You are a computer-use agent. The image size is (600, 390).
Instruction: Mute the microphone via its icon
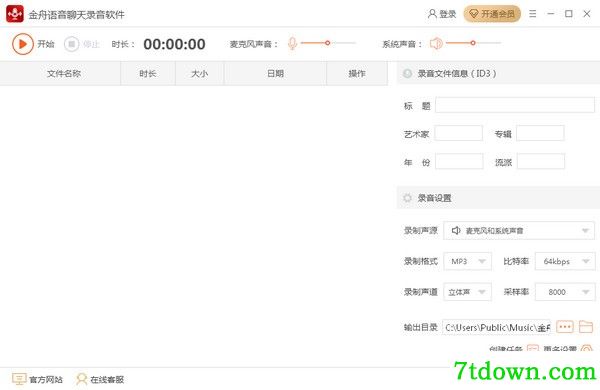[x=292, y=44]
